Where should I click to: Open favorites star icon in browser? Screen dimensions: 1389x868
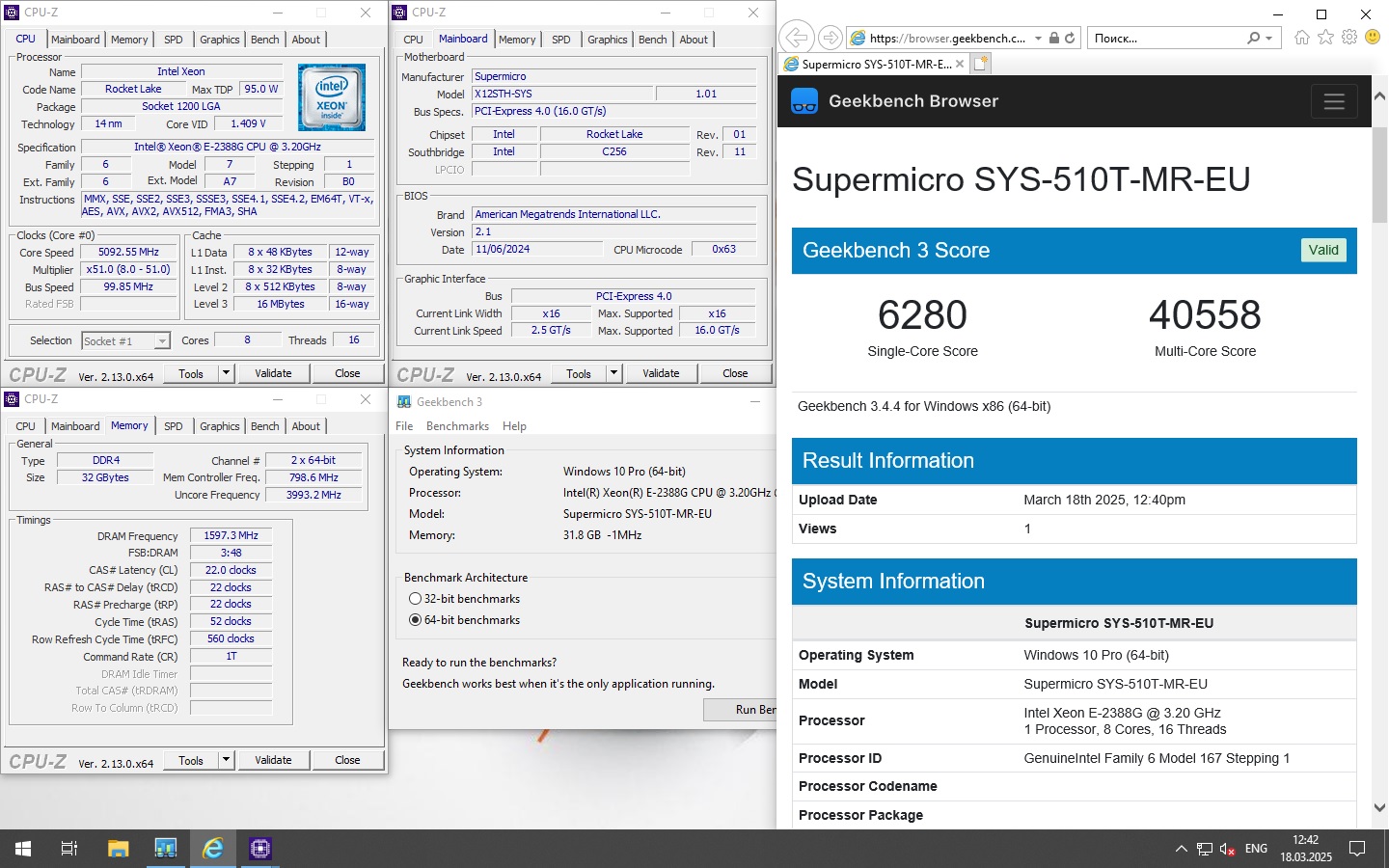coord(1326,38)
